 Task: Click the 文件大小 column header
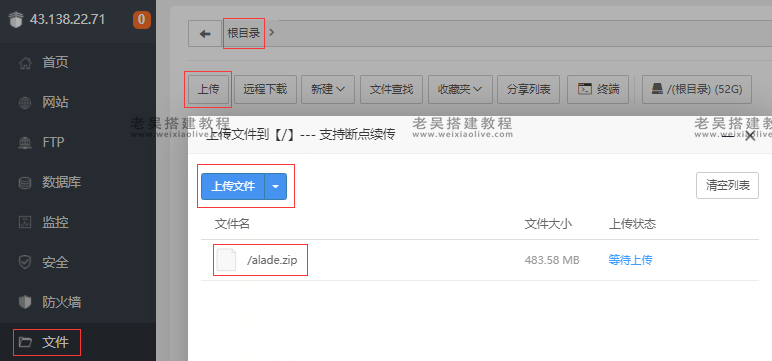coord(548,224)
